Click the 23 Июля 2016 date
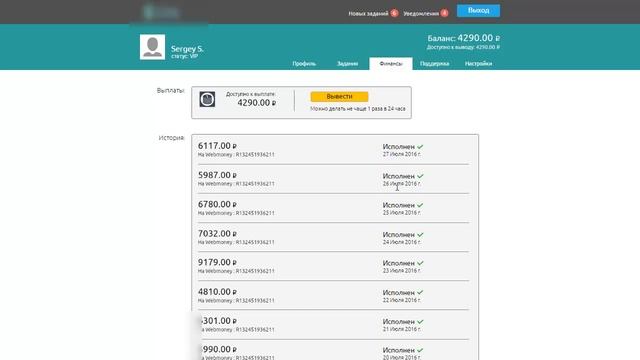Image resolution: width=640 pixels, height=360 pixels. (x=402, y=271)
